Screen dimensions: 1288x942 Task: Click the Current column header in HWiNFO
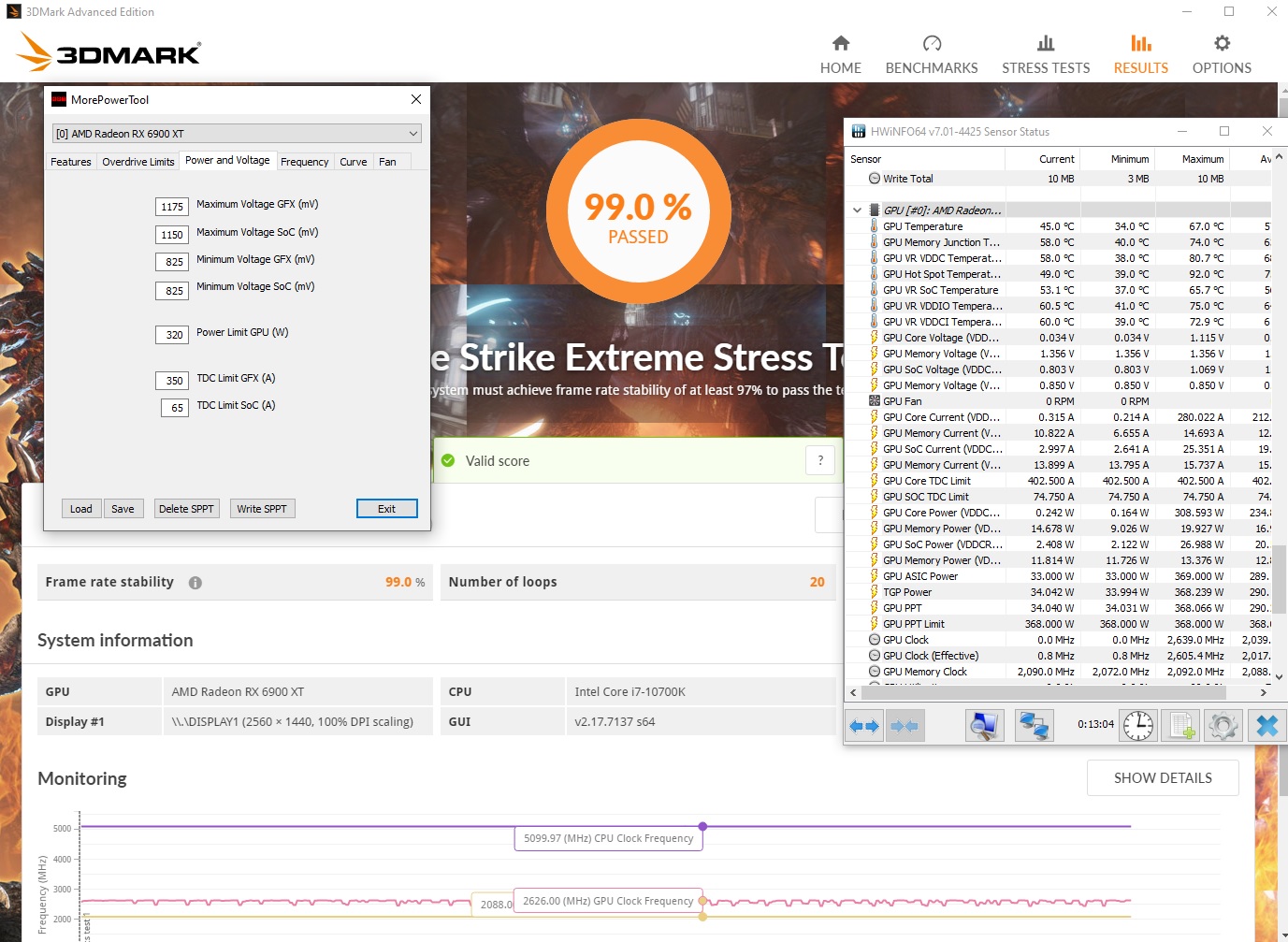tap(1042, 159)
